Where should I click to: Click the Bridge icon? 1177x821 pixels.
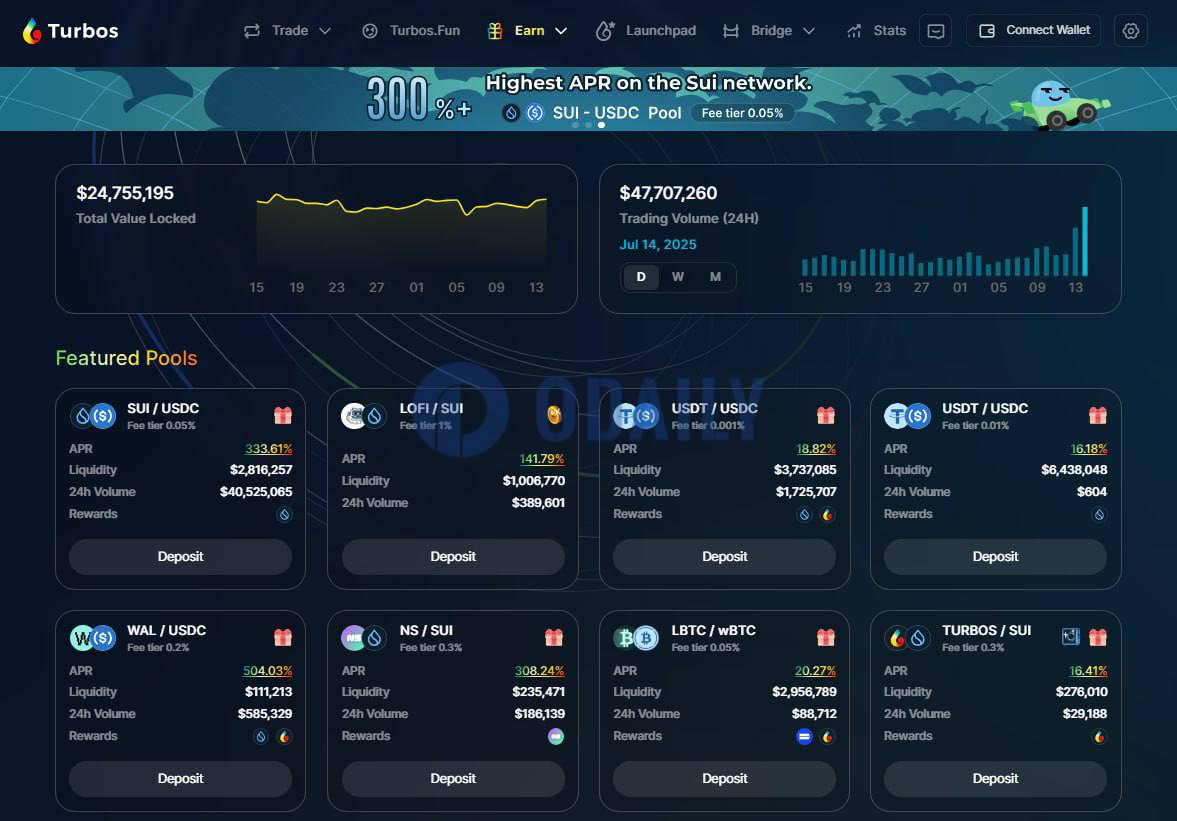[730, 31]
